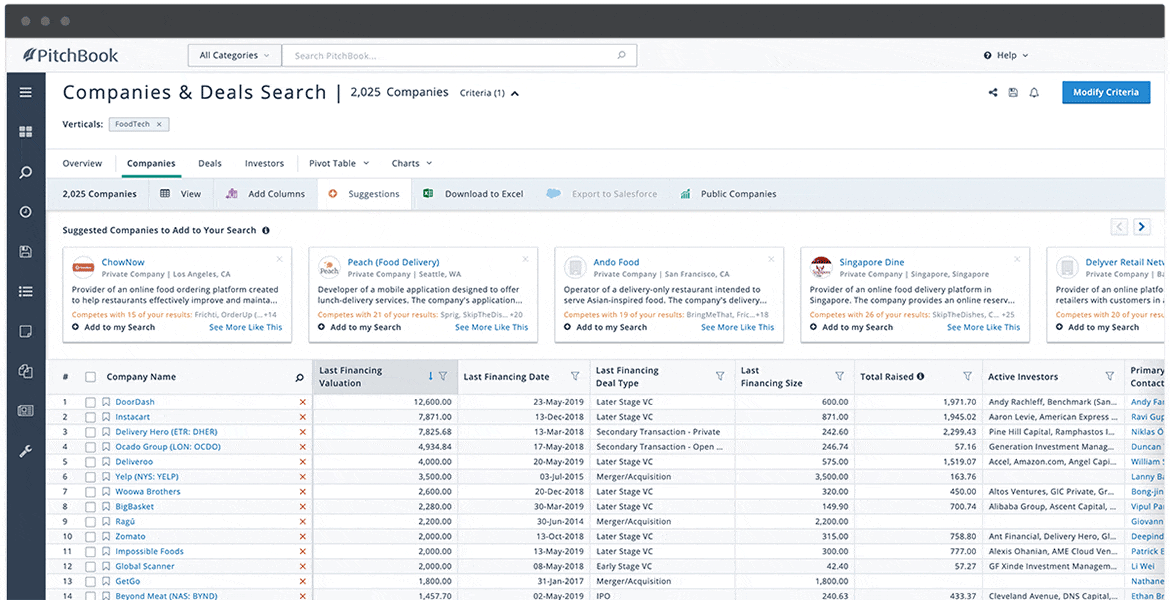
Task: Click the share icon near Modify Criteria
Action: coord(993,93)
